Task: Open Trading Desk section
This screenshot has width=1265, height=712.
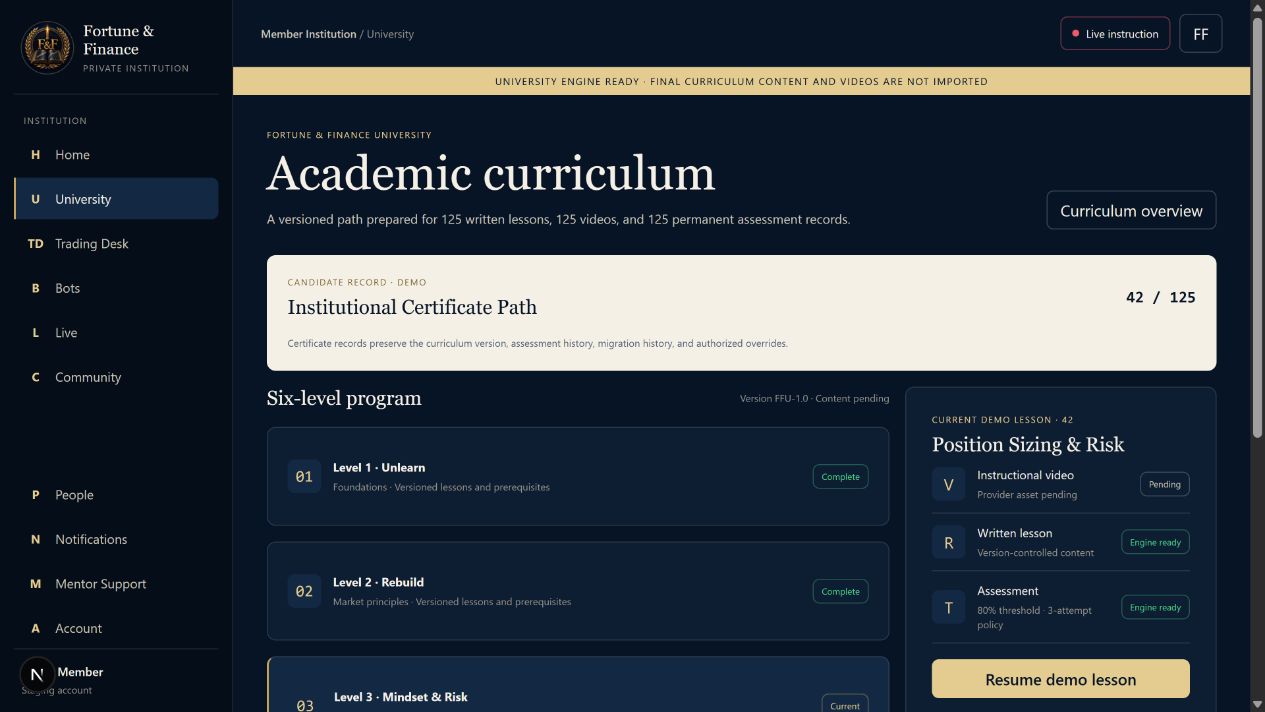Action: pos(116,244)
